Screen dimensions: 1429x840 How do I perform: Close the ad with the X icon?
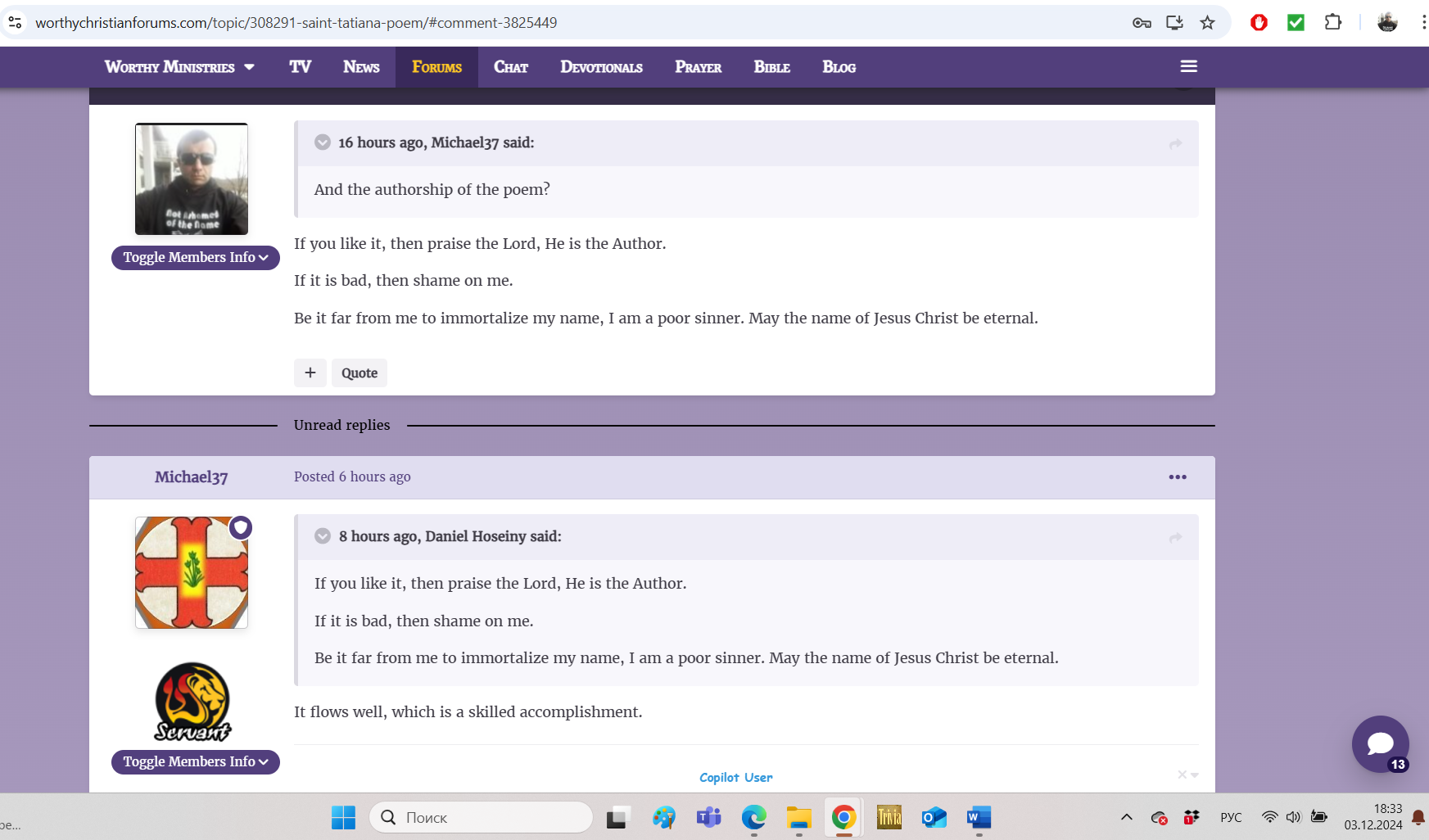(1183, 775)
